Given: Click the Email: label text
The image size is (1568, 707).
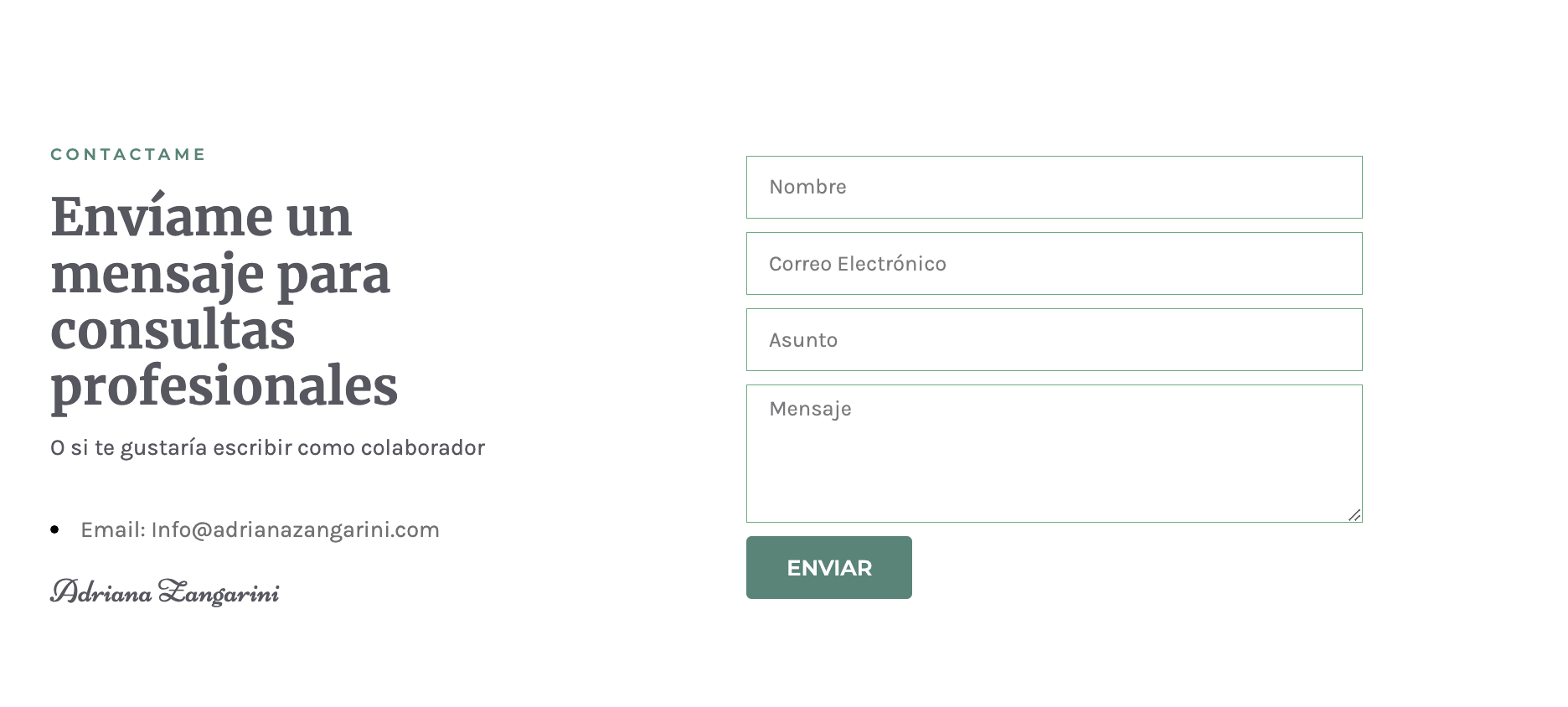Looking at the screenshot, I should tap(113, 529).
